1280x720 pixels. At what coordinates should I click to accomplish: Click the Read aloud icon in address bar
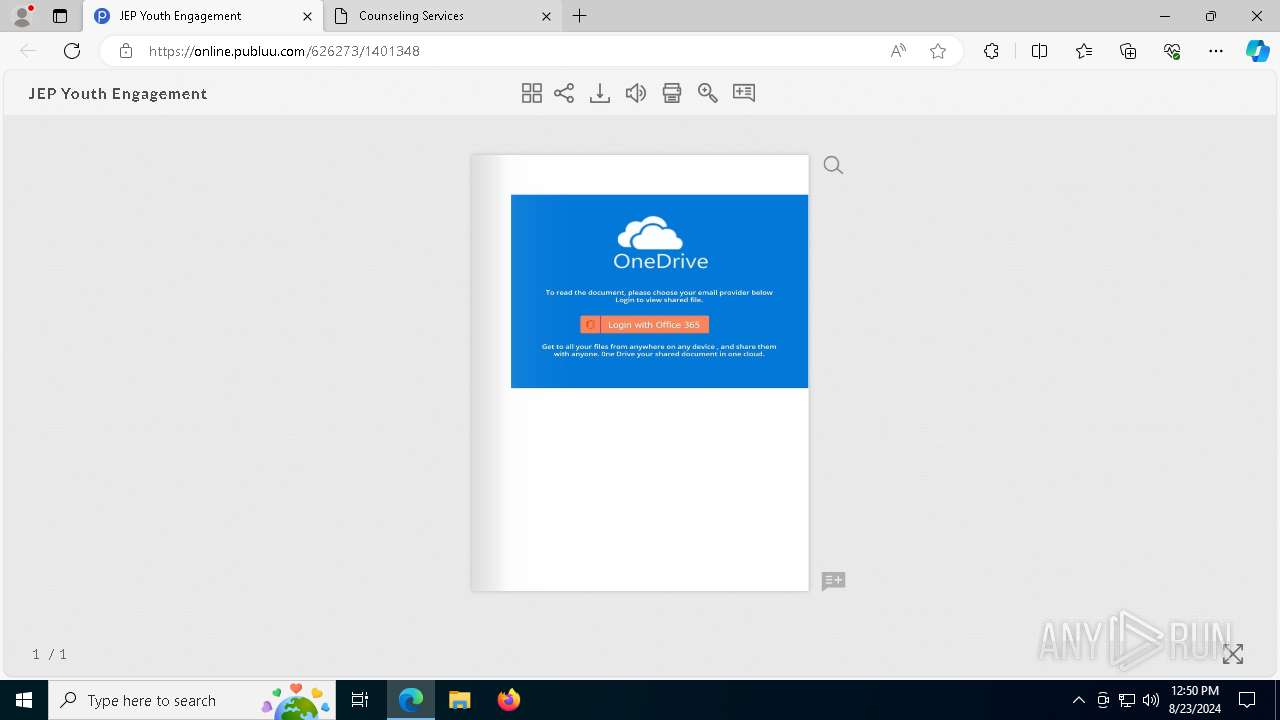898,51
